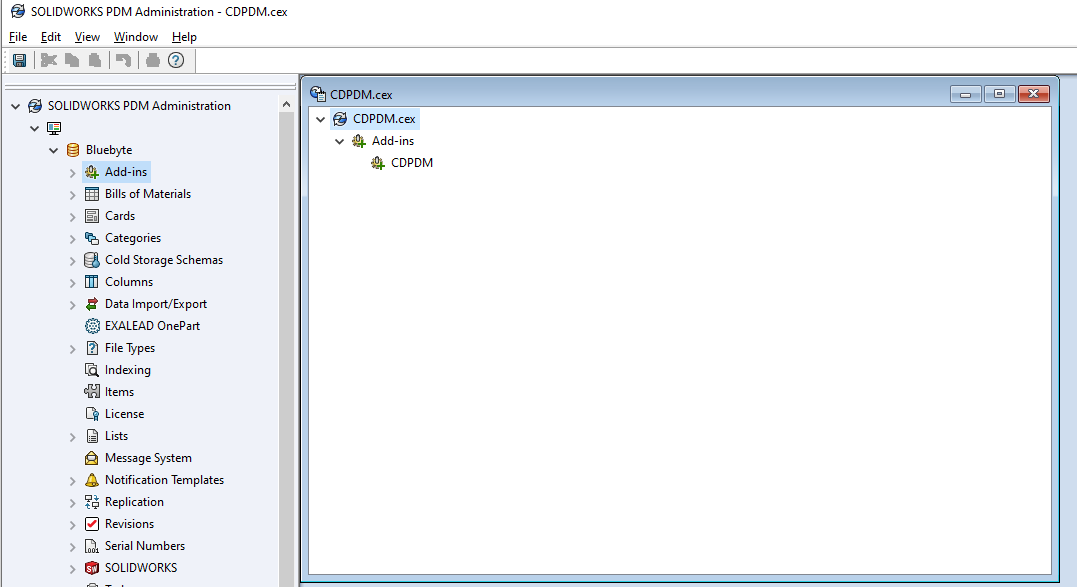
Task: Click the EXALEAD OnePart gear icon
Action: [92, 326]
